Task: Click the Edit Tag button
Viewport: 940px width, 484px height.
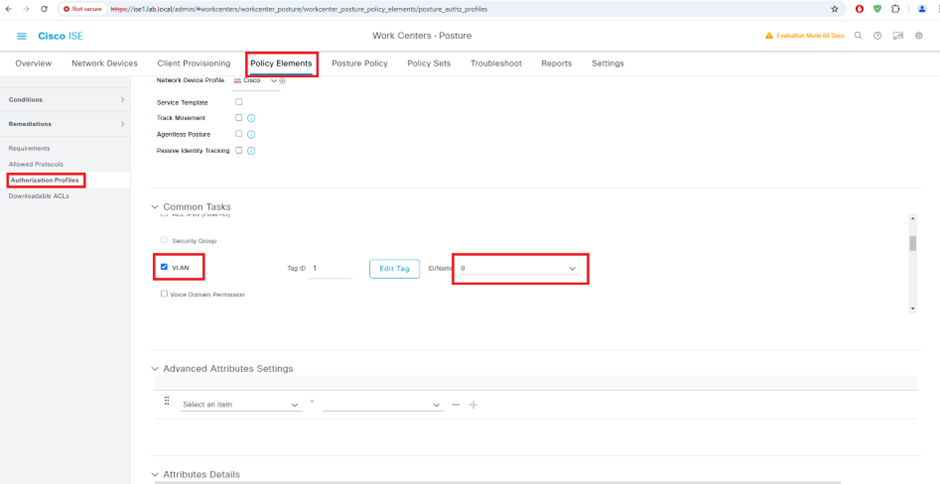Action: coord(394,269)
